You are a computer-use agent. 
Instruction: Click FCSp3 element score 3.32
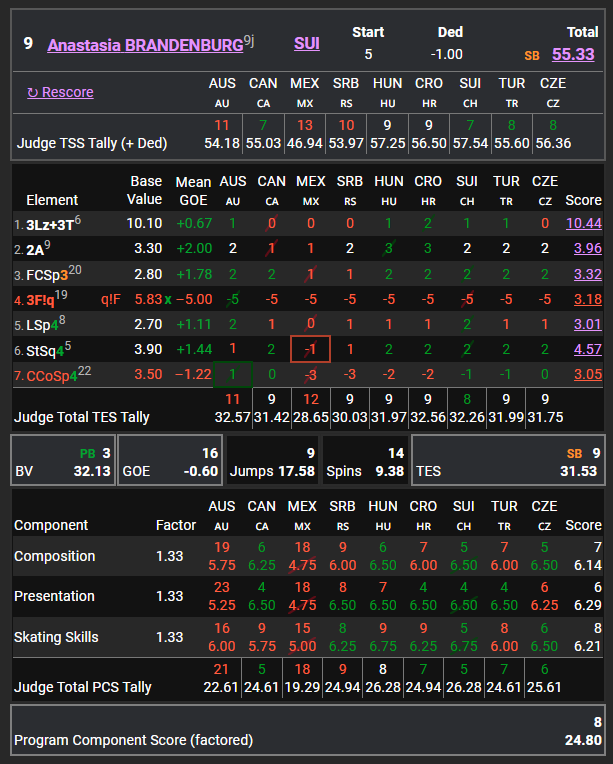584,273
